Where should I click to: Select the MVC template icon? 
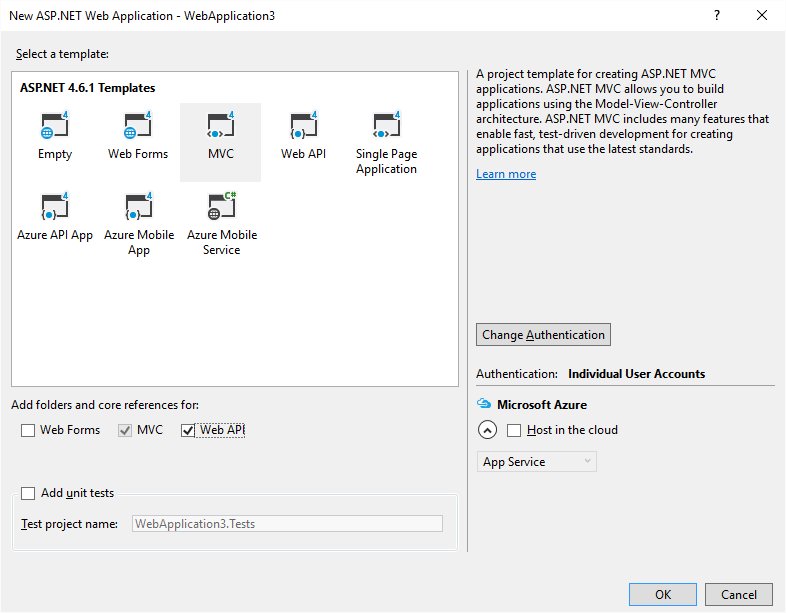point(221,124)
